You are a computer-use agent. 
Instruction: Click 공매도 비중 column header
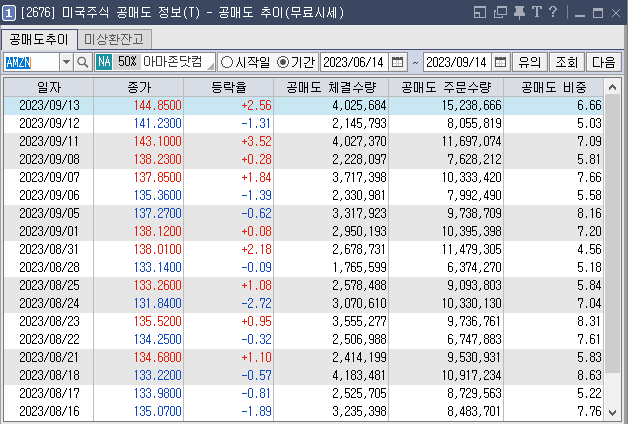[x=554, y=87]
